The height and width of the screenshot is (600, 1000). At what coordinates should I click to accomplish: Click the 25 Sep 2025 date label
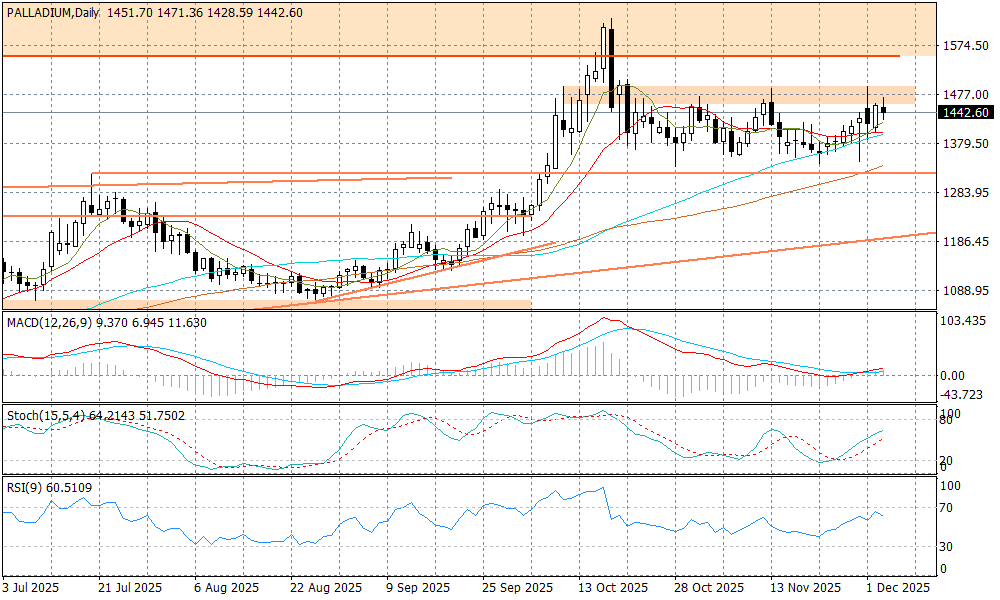[x=516, y=587]
